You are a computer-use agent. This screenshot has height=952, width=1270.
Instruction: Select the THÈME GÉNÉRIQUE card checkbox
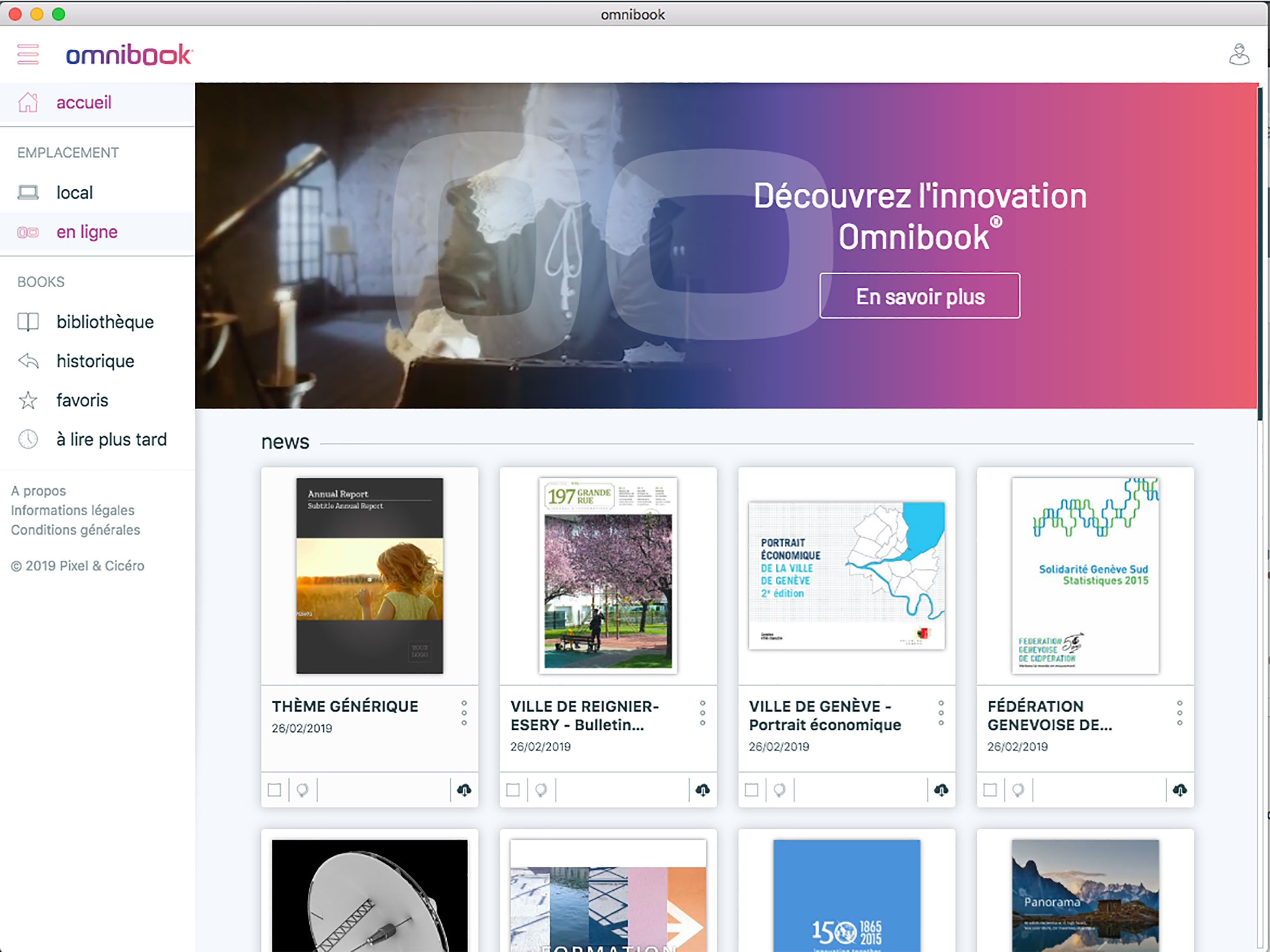click(x=274, y=790)
